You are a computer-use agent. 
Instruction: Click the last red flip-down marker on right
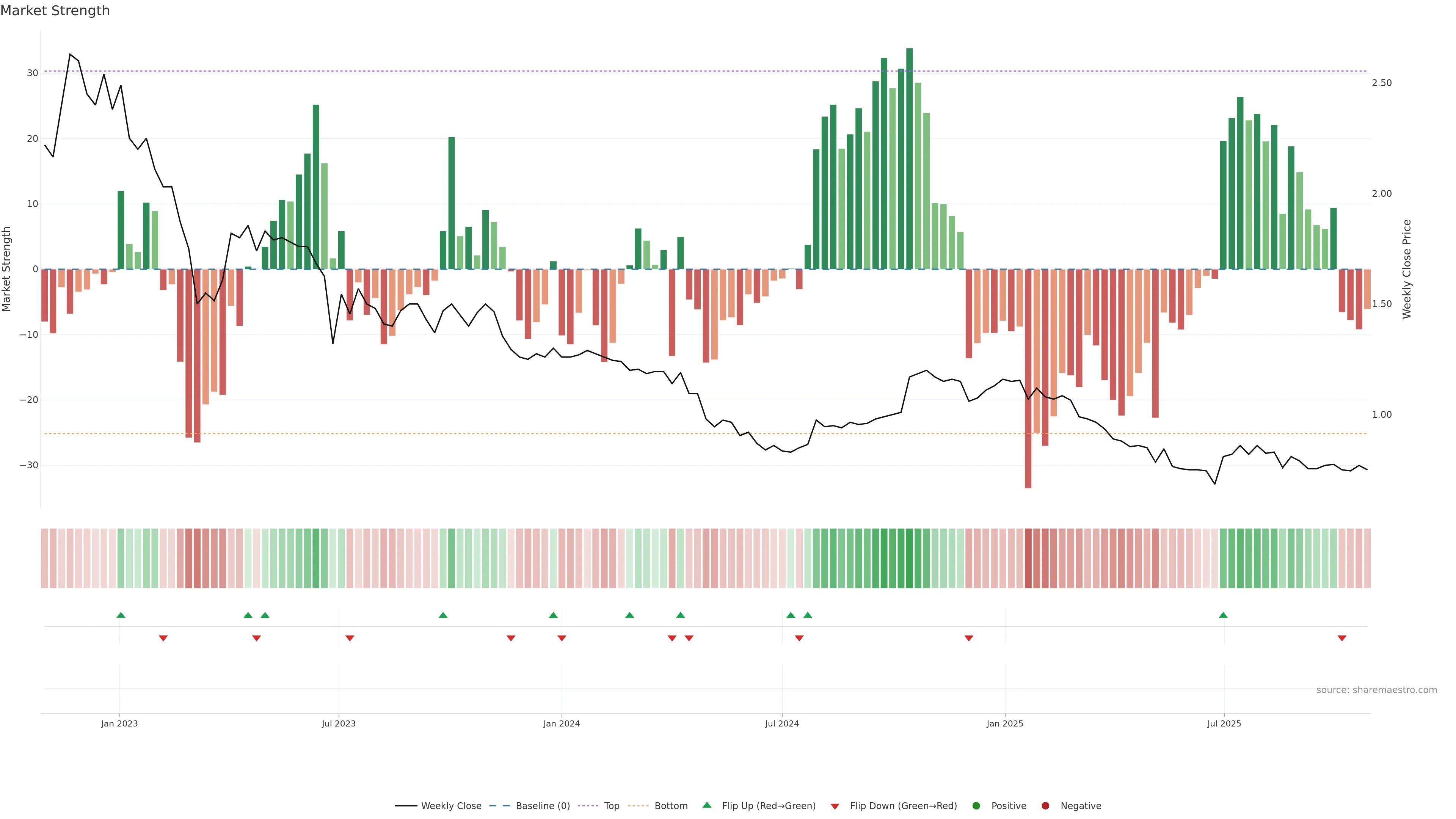point(1342,638)
